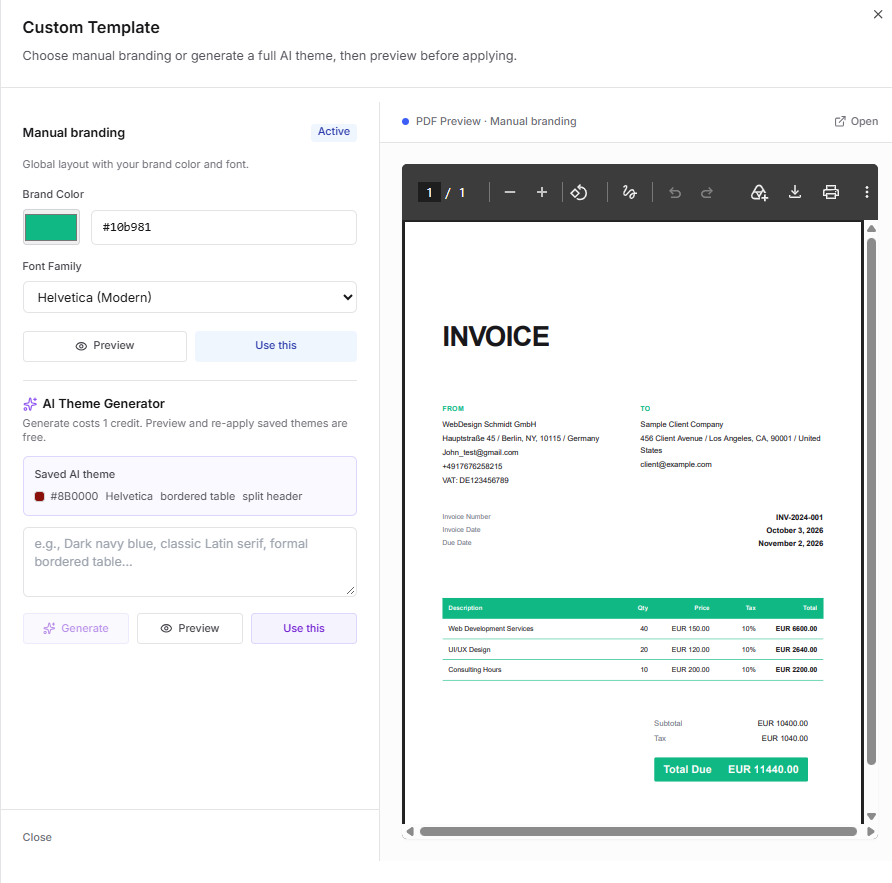Image resolution: width=892 pixels, height=883 pixels.
Task: Select the draw annotation tool
Action: [629, 193]
